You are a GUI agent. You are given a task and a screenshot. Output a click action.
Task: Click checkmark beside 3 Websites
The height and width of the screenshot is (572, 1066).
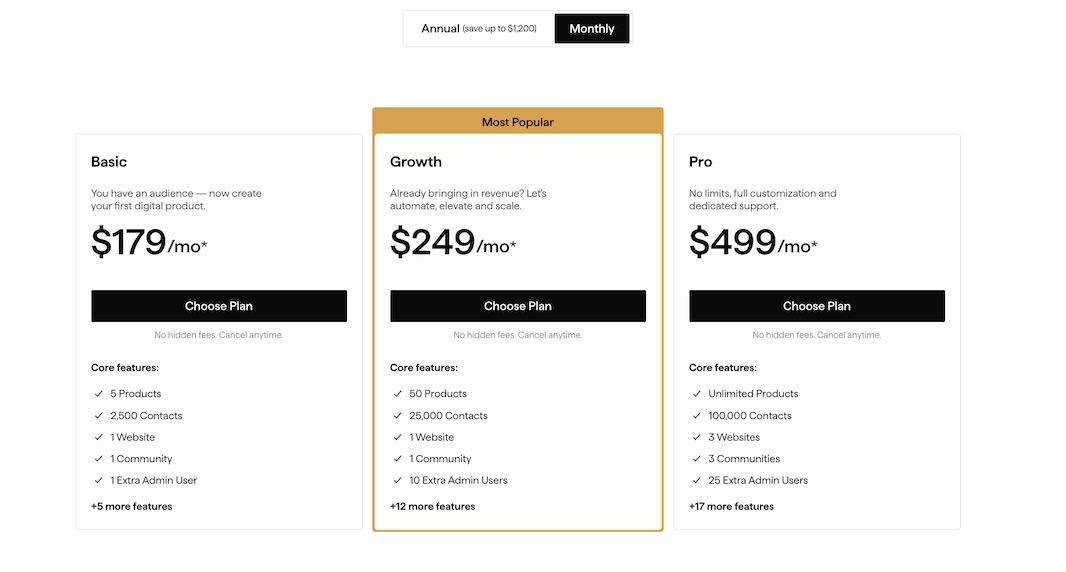tap(697, 438)
